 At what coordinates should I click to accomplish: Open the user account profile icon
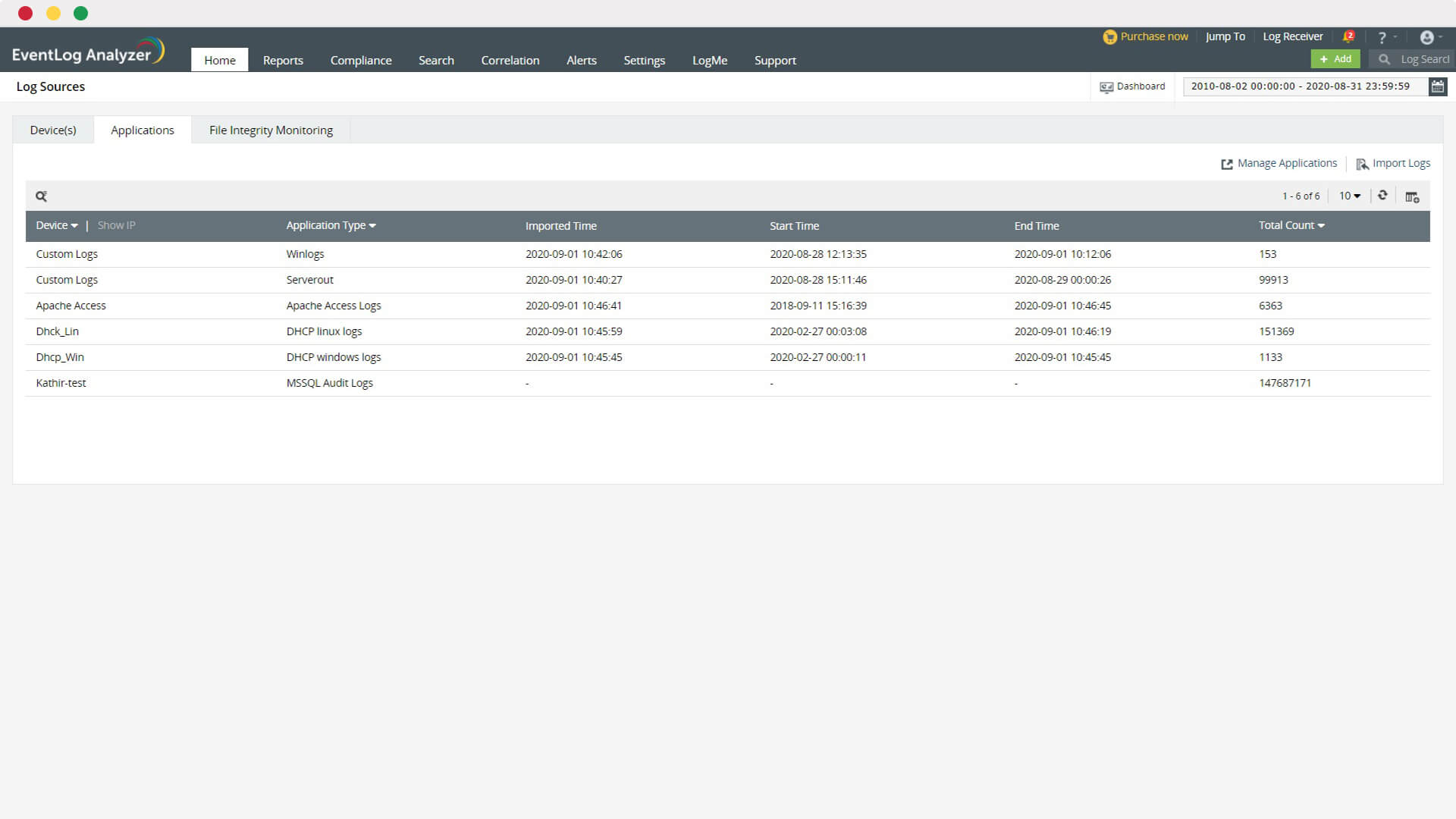(x=1426, y=37)
